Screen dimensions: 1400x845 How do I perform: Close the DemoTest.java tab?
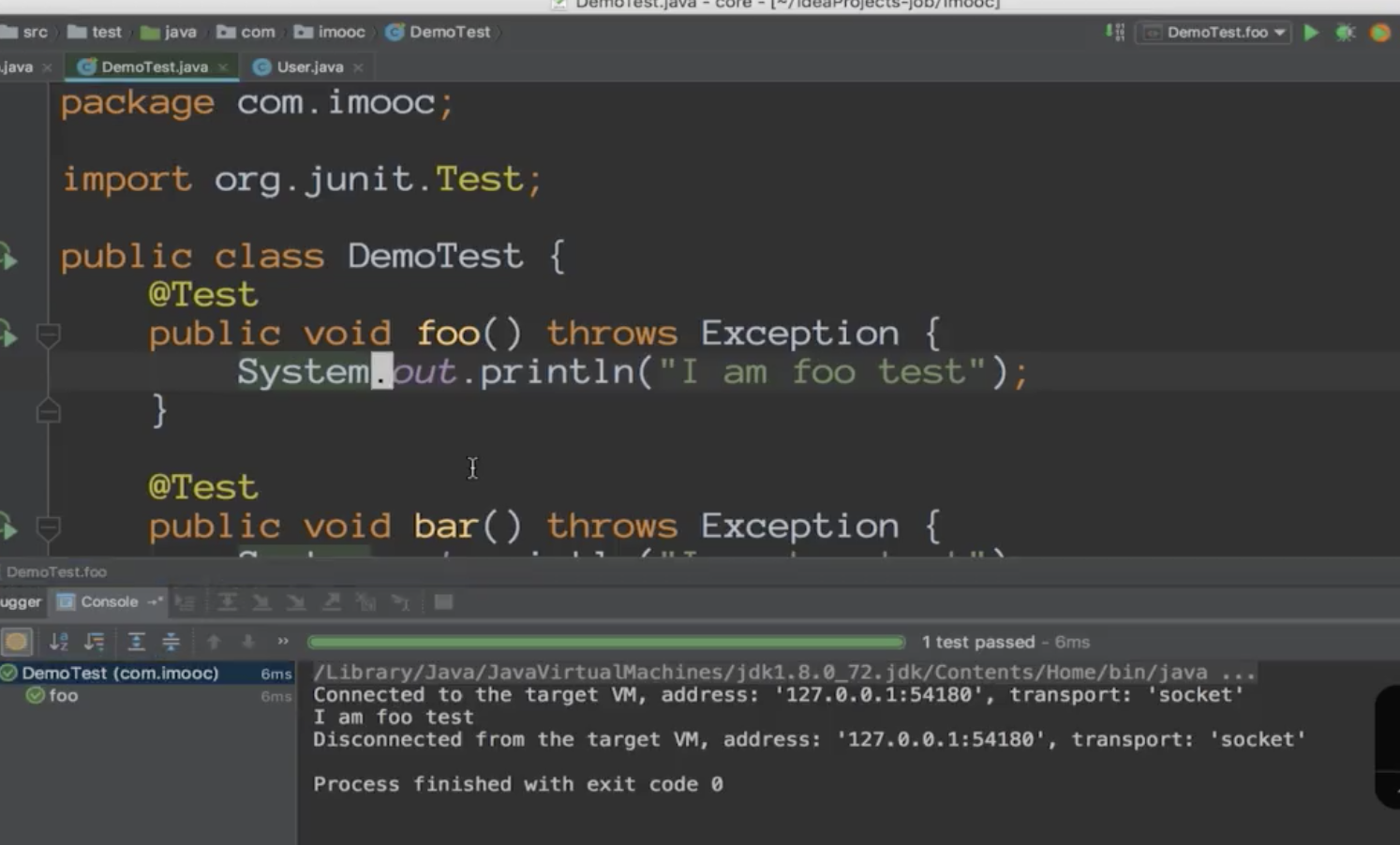coord(223,67)
